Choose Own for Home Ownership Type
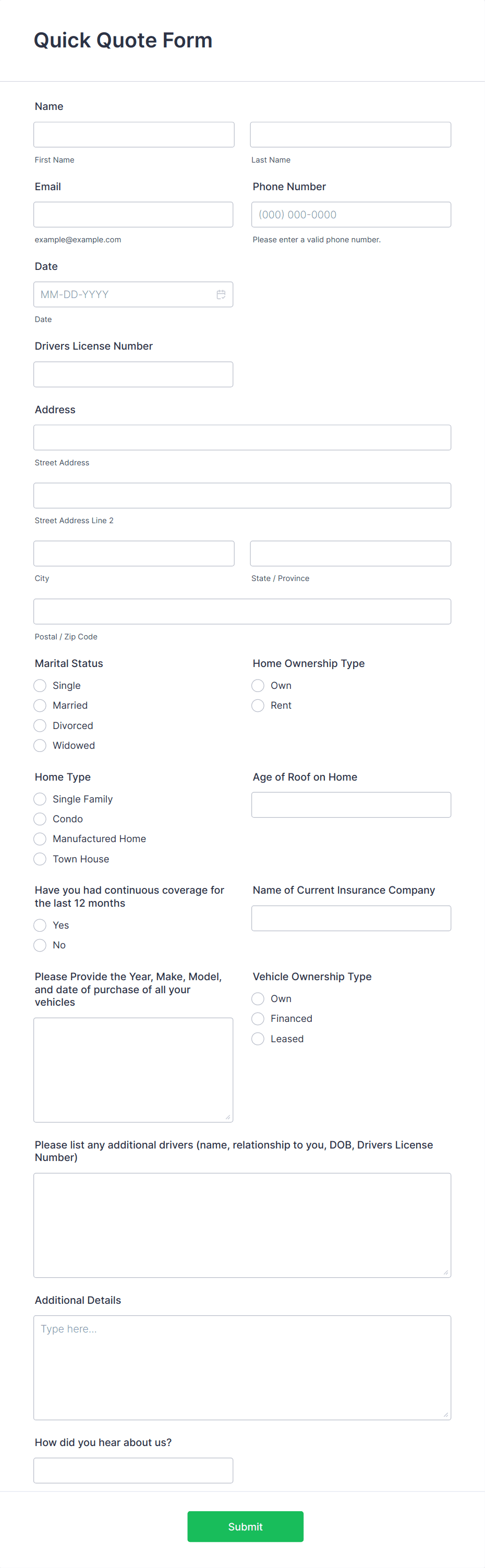Viewport: 485px width, 1568px height. tap(257, 685)
